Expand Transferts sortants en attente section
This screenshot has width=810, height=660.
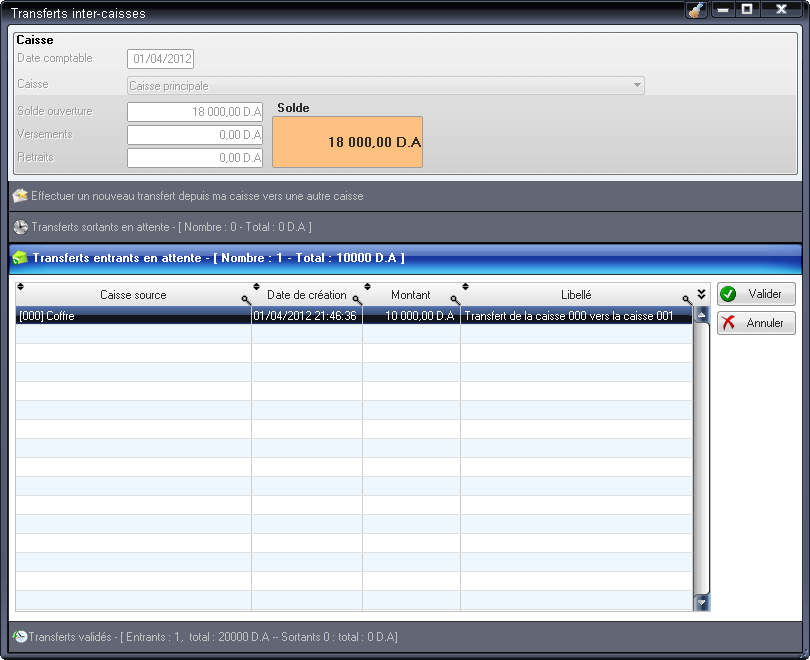[170, 227]
